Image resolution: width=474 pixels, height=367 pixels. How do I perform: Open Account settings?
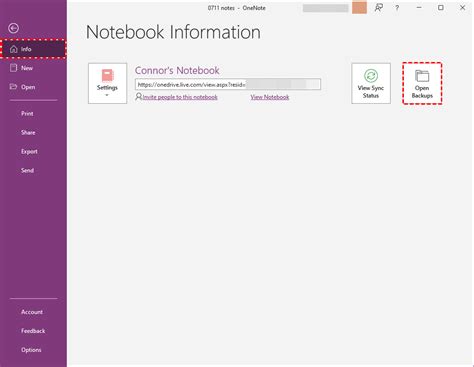coord(33,312)
